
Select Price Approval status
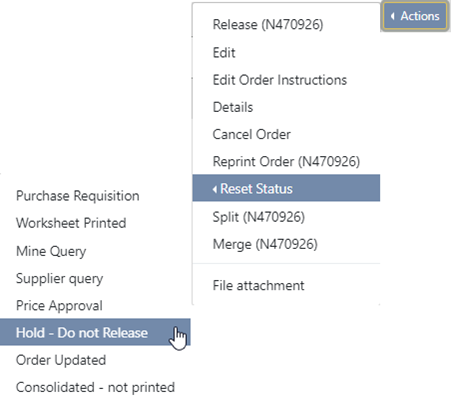coord(95,305)
